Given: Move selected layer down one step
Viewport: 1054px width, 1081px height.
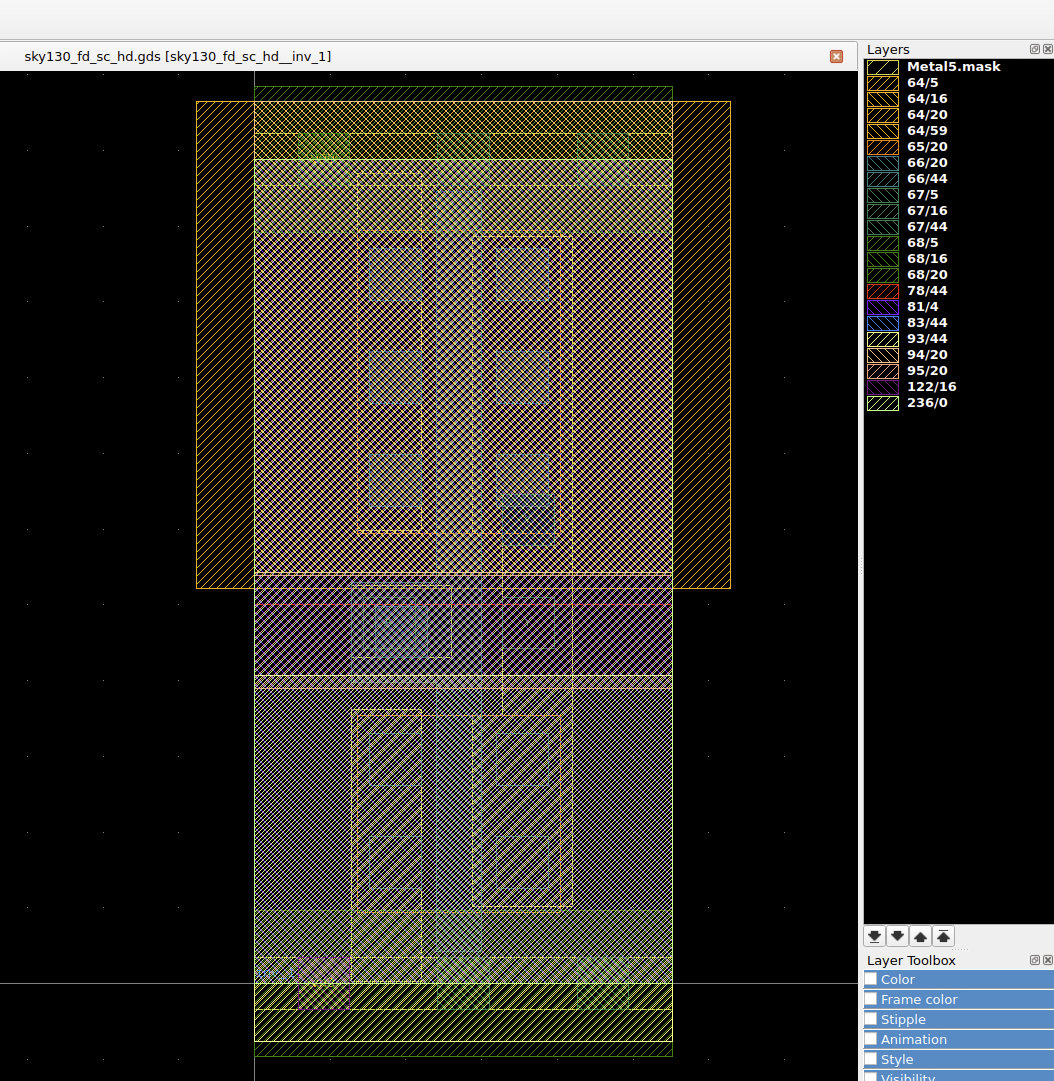Looking at the screenshot, I should click(897, 937).
